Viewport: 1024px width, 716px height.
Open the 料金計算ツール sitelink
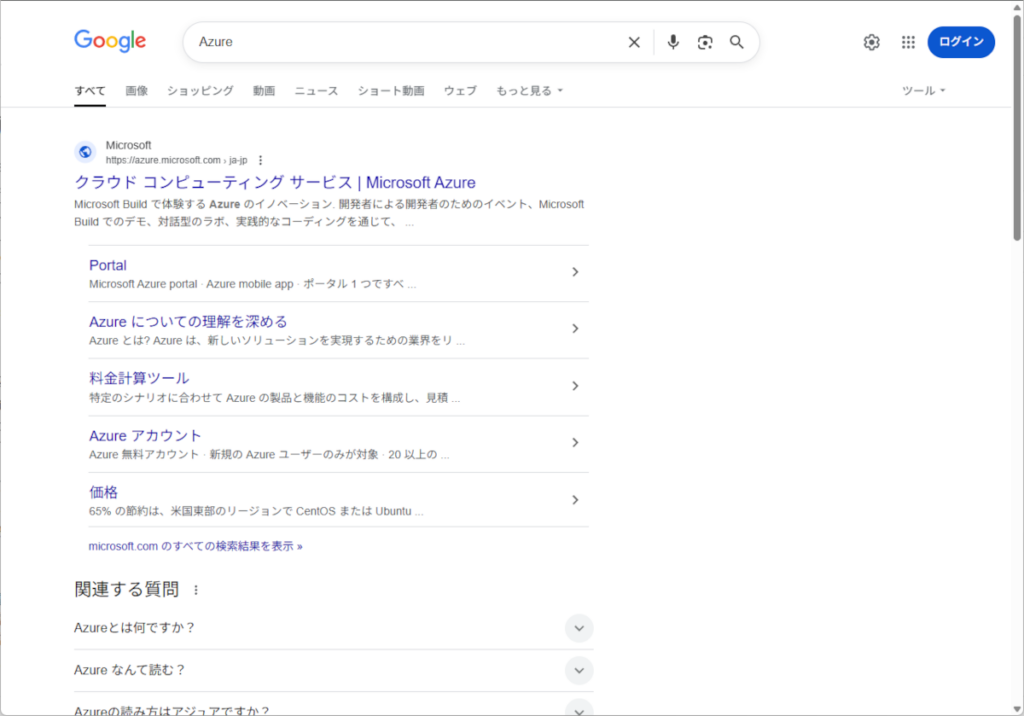pyautogui.click(x=139, y=378)
